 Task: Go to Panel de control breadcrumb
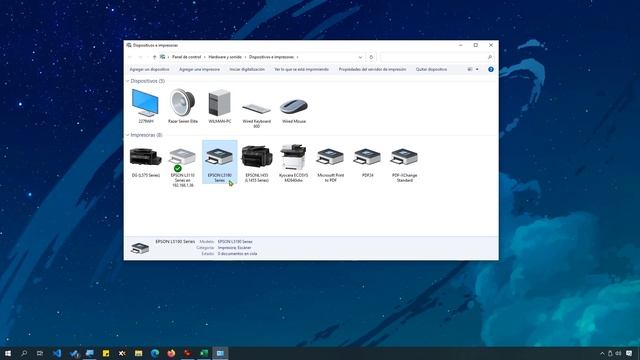click(x=187, y=57)
